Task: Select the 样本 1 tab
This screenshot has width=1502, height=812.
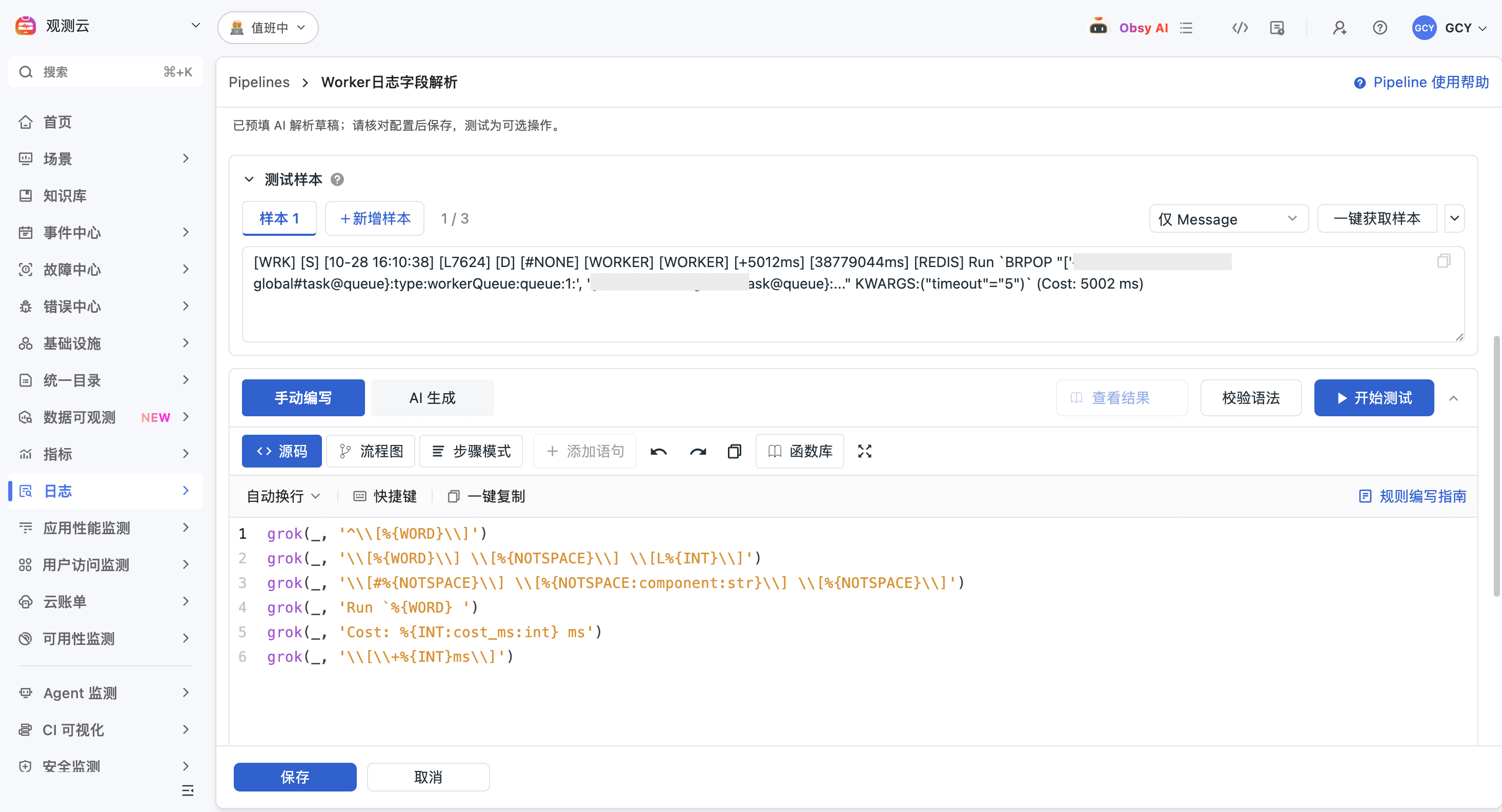Action: coord(279,218)
